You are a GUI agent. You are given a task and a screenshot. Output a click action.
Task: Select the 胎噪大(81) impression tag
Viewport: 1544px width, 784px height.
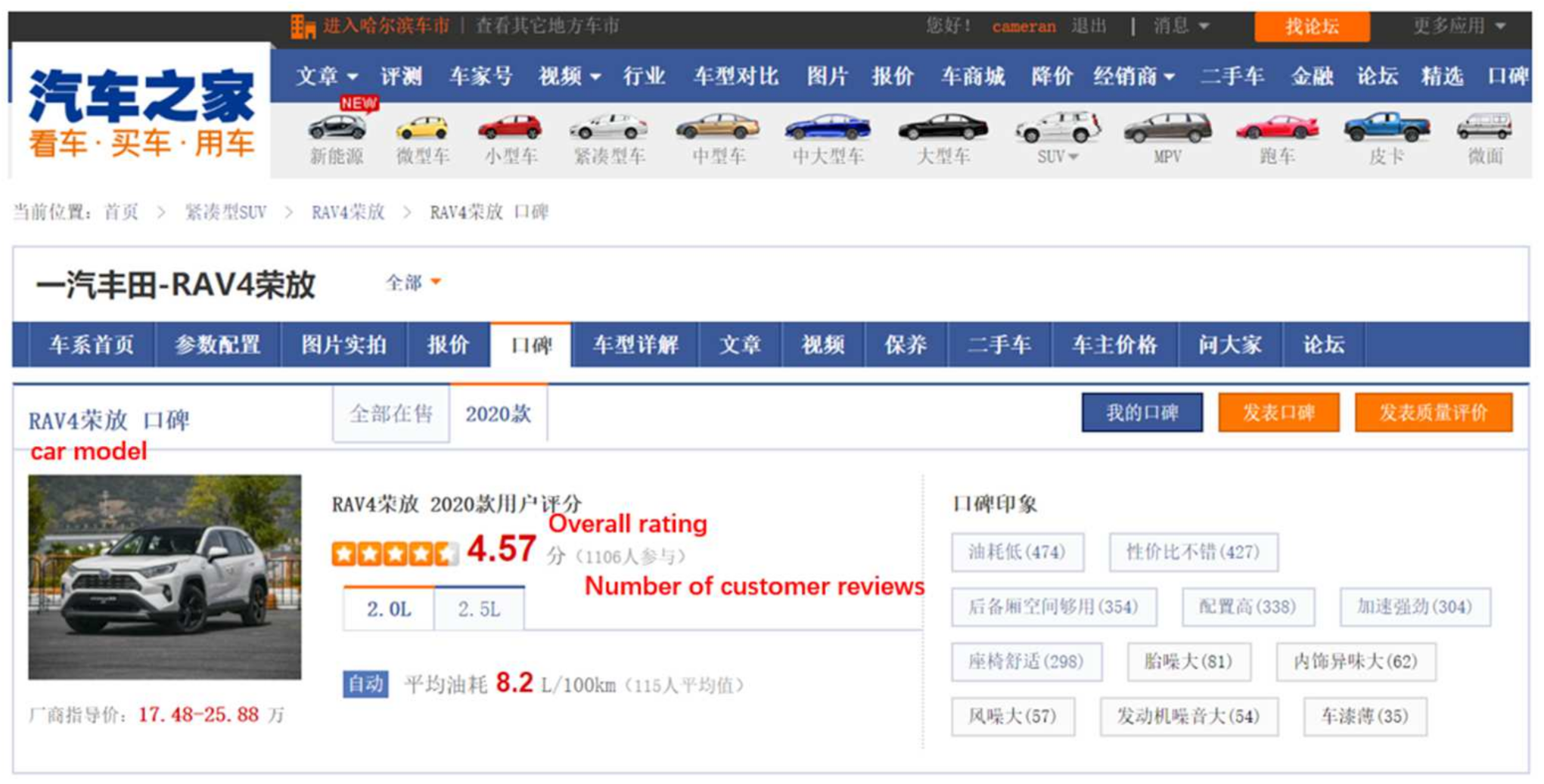(1188, 662)
